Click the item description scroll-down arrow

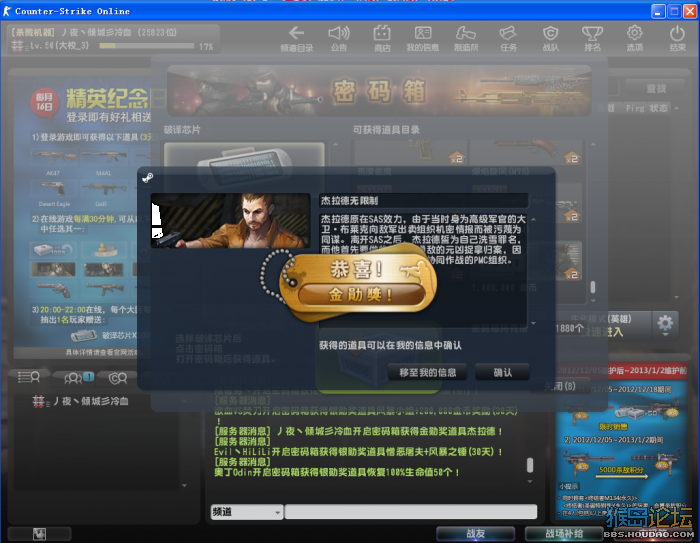(x=533, y=323)
